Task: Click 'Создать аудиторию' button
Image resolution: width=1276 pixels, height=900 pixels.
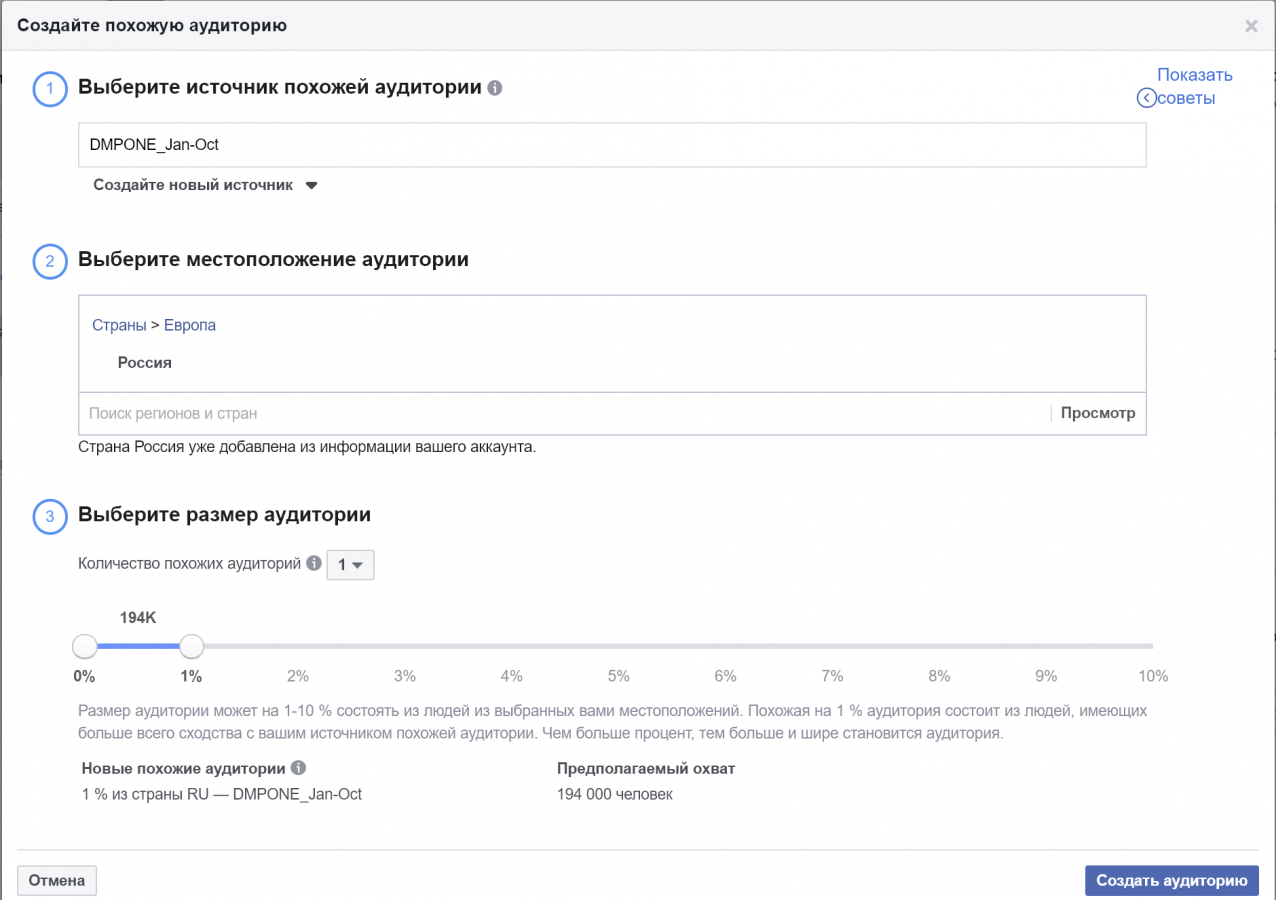Action: pos(1171,880)
